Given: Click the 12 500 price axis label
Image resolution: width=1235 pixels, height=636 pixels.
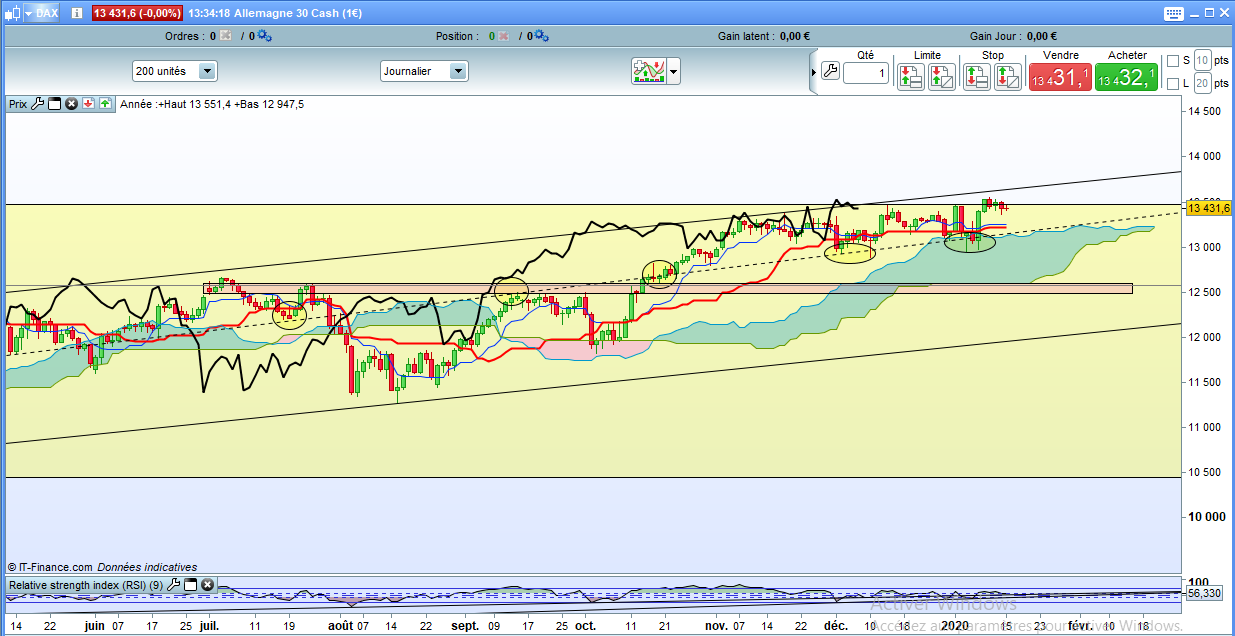Looking at the screenshot, I should click(1204, 292).
